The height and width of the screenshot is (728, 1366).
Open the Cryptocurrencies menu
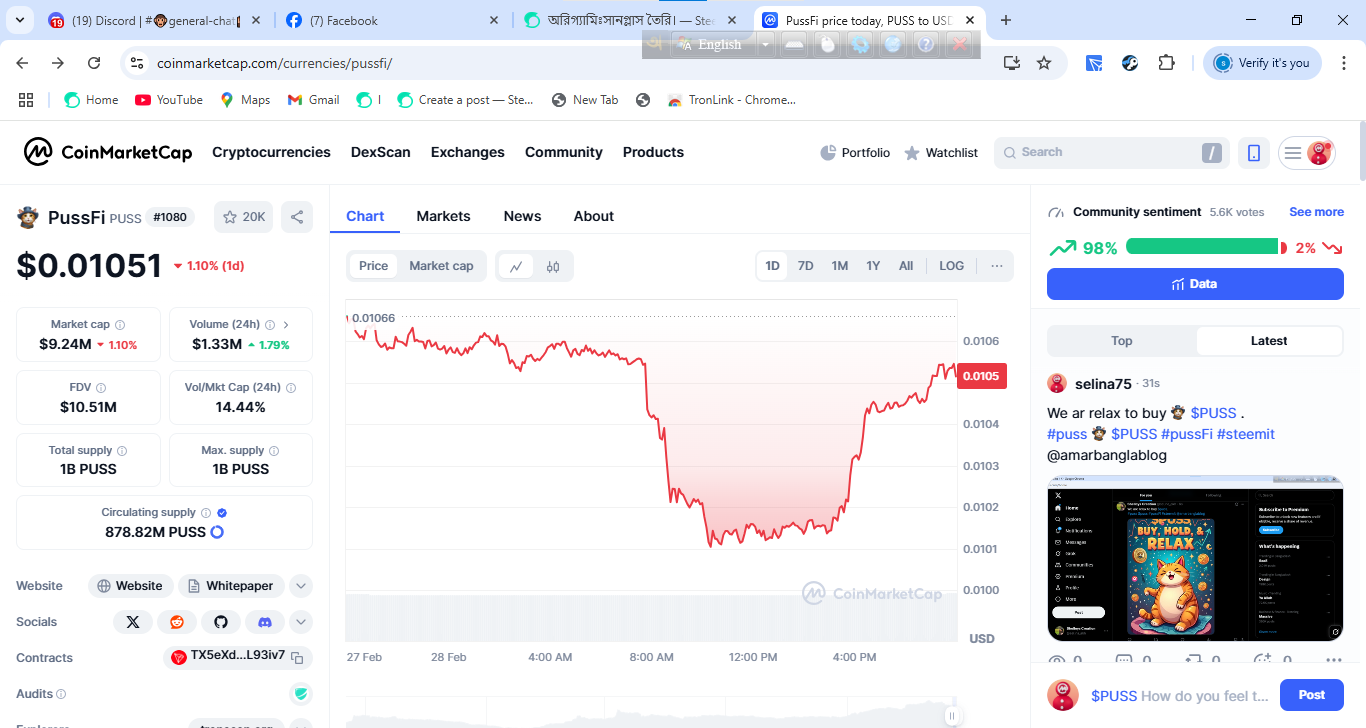pos(271,152)
